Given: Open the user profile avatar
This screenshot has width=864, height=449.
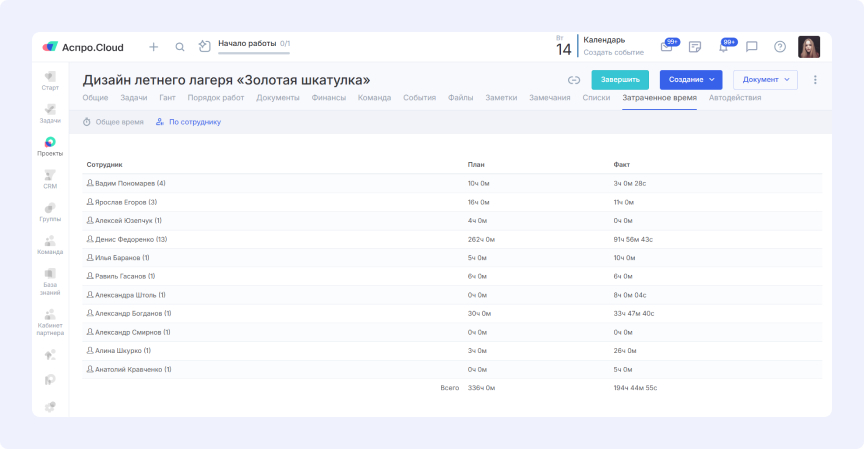Looking at the screenshot, I should click(808, 47).
